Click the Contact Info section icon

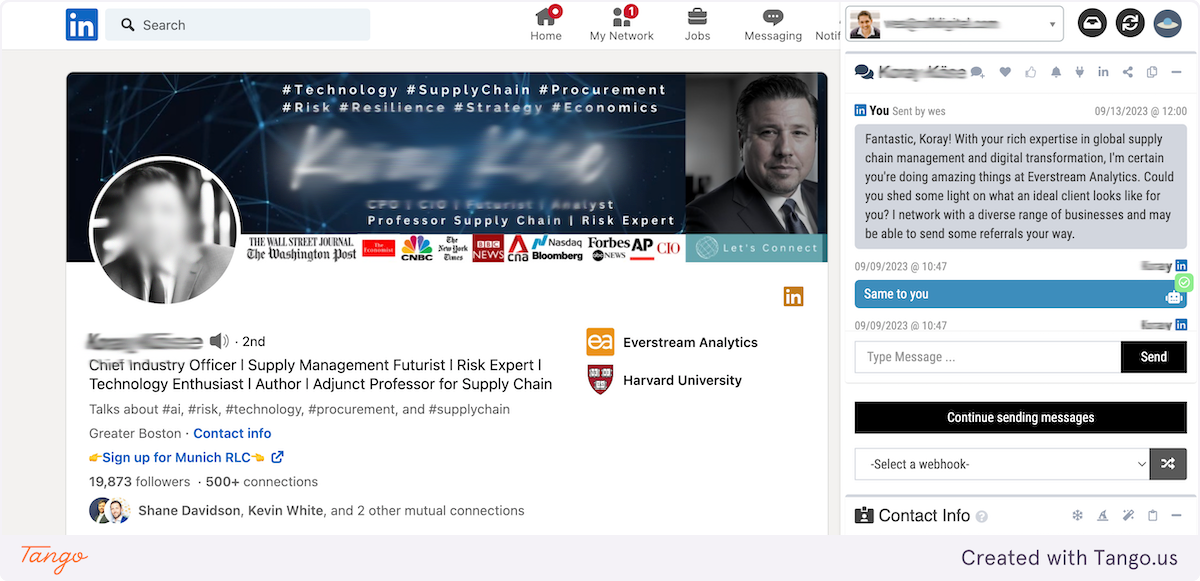tap(864, 516)
